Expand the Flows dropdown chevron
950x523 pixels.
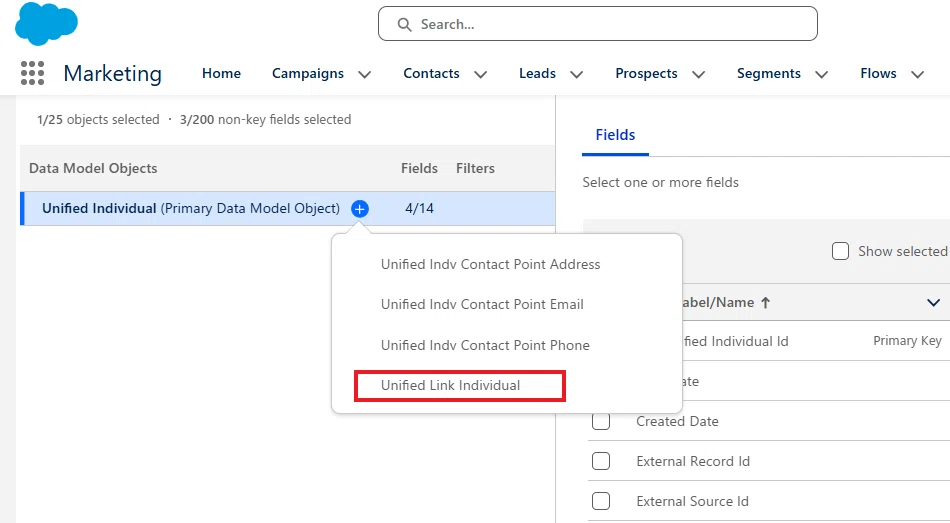(x=918, y=75)
